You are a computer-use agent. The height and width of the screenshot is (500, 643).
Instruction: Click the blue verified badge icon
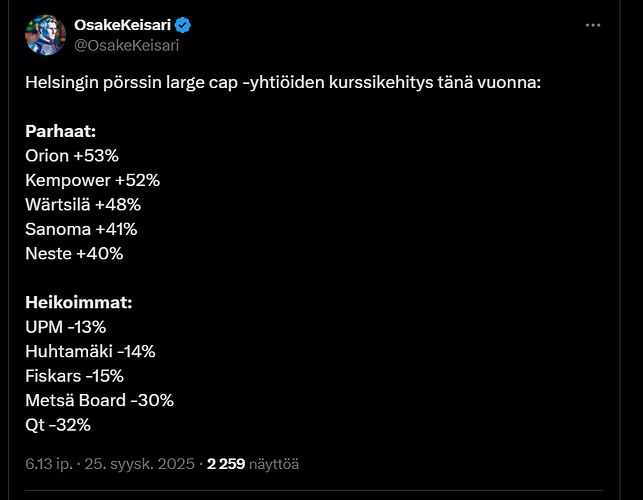[185, 25]
